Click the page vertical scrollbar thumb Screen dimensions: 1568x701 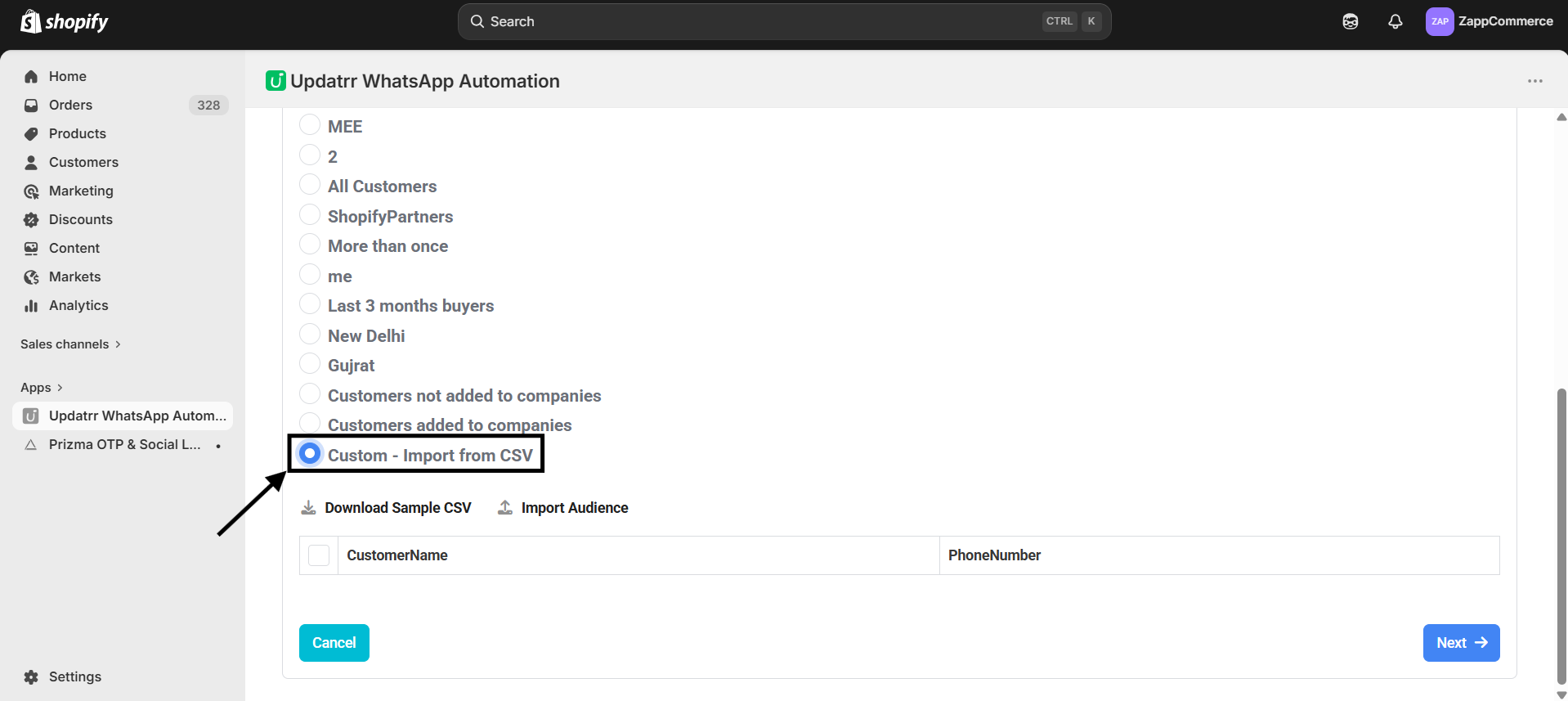pos(1561,532)
